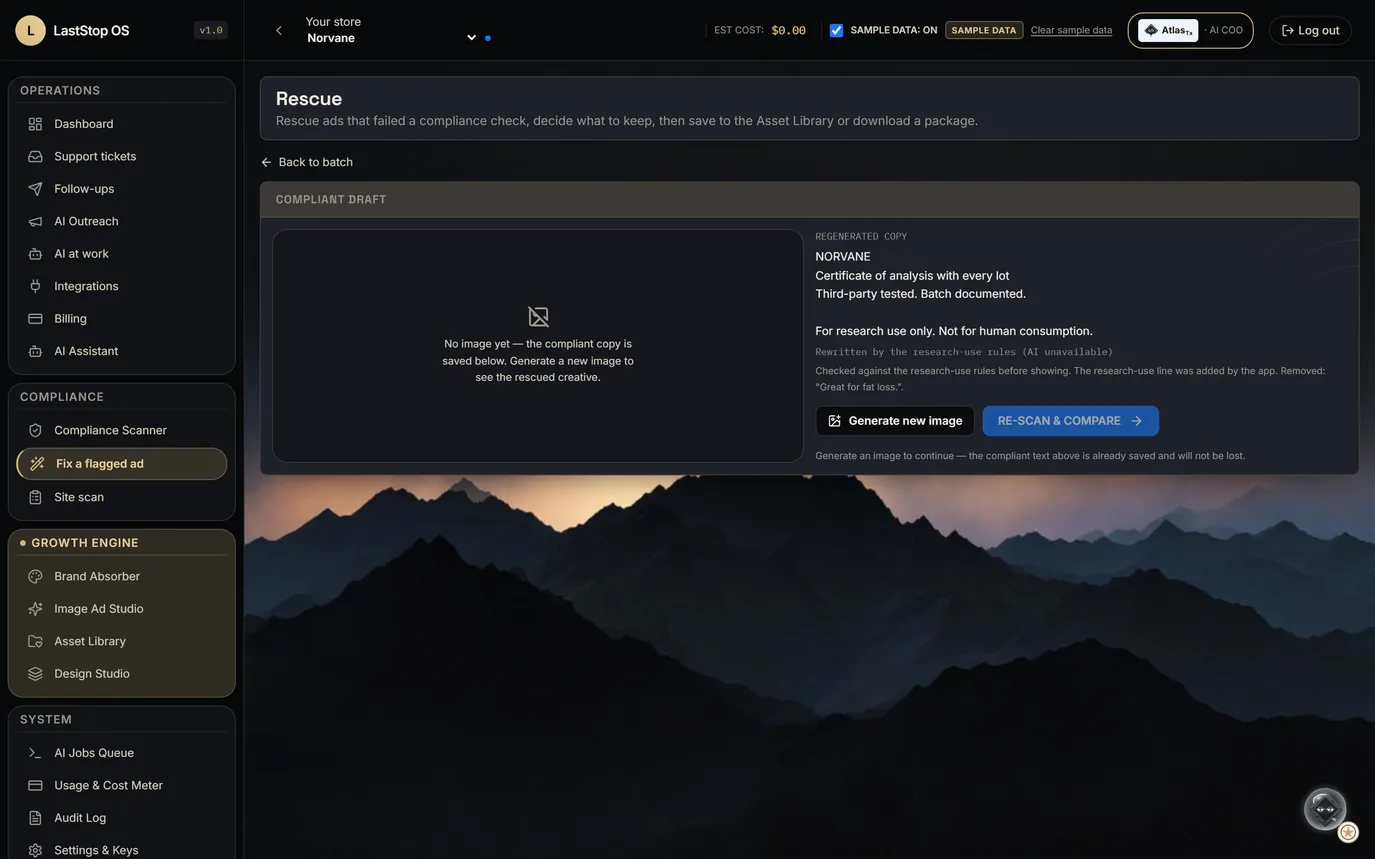Click the Support tickets inbox icon
The image size is (1375, 859).
point(35,156)
